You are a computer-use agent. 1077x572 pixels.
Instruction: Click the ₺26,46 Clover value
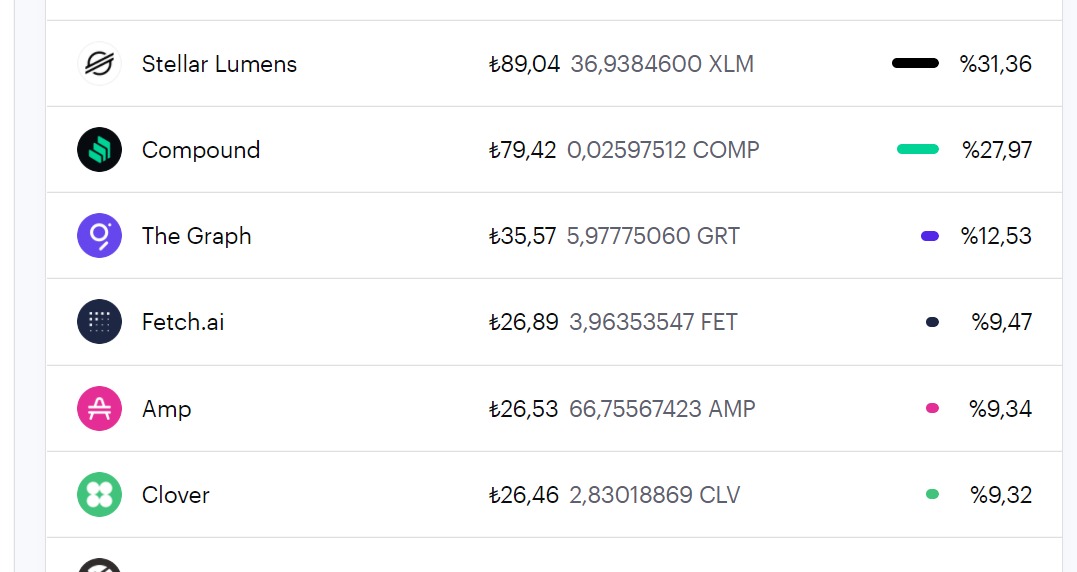[x=523, y=495]
